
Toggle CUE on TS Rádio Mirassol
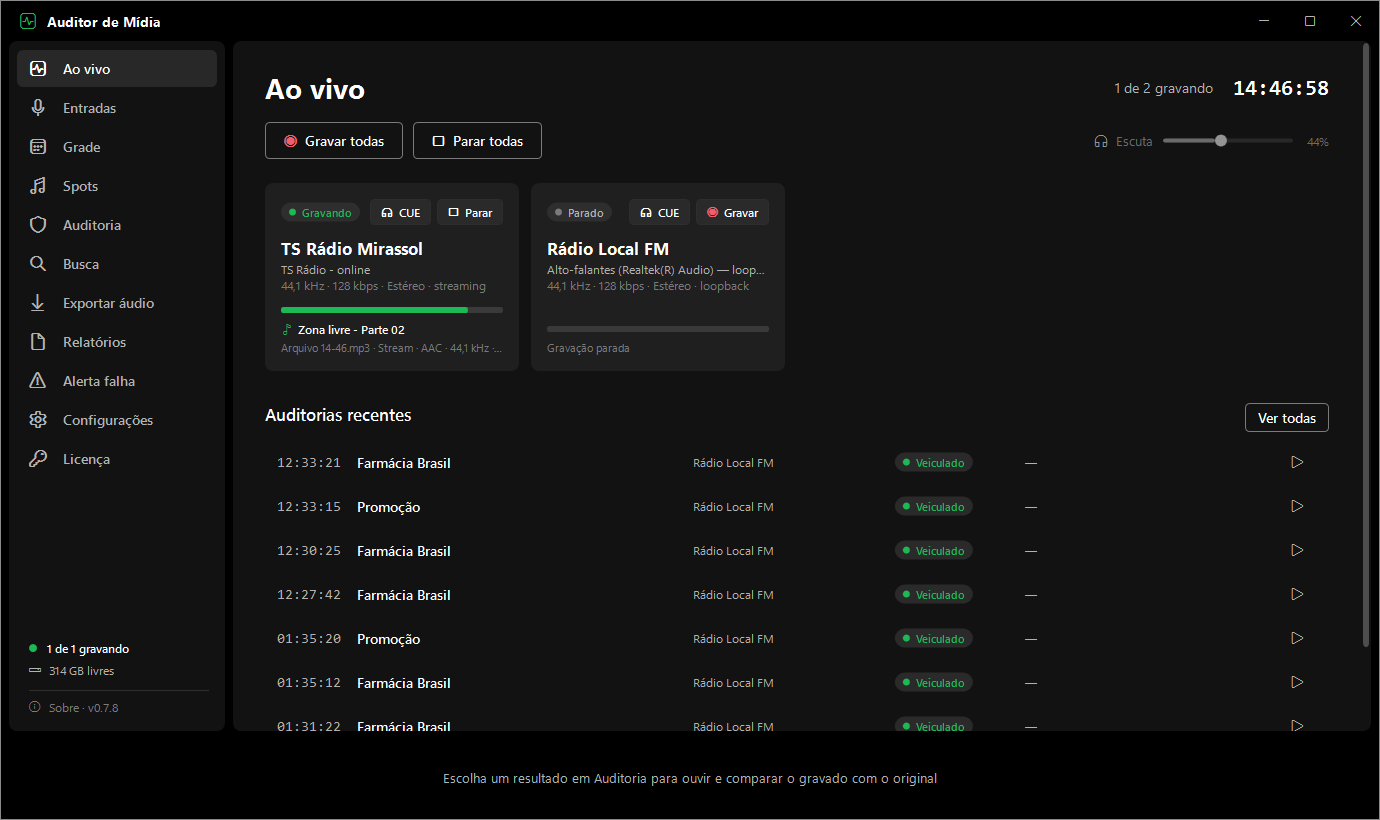[400, 212]
